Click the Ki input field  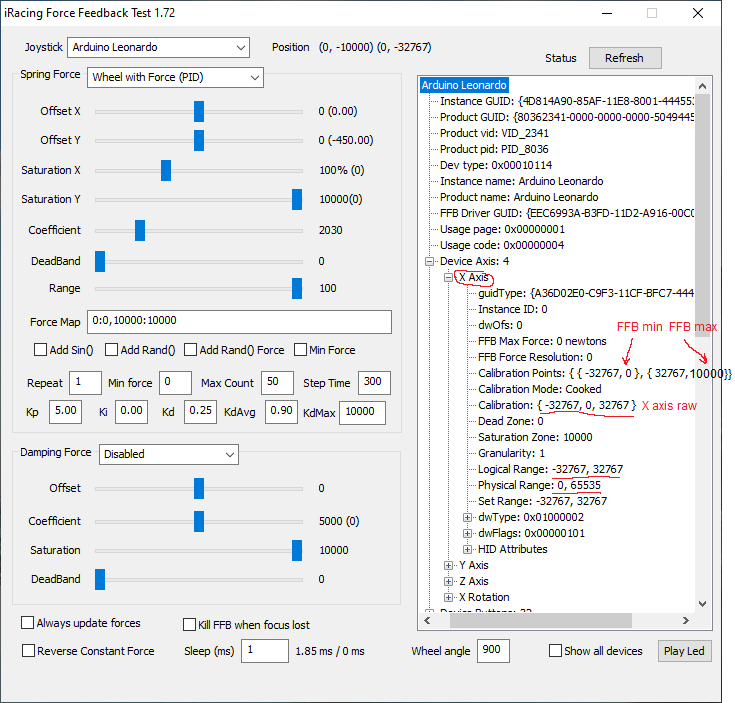coord(131,412)
